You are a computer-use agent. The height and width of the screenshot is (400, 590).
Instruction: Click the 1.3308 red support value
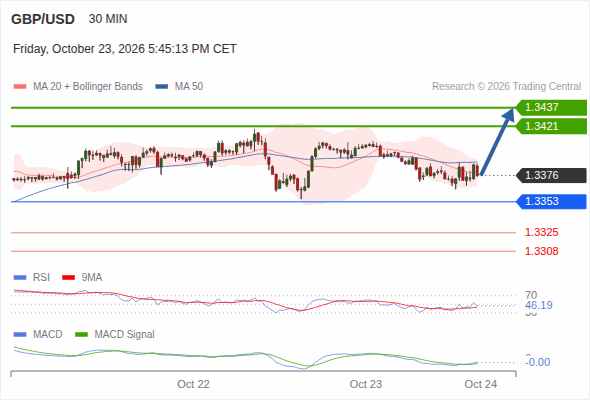pyautogui.click(x=541, y=251)
